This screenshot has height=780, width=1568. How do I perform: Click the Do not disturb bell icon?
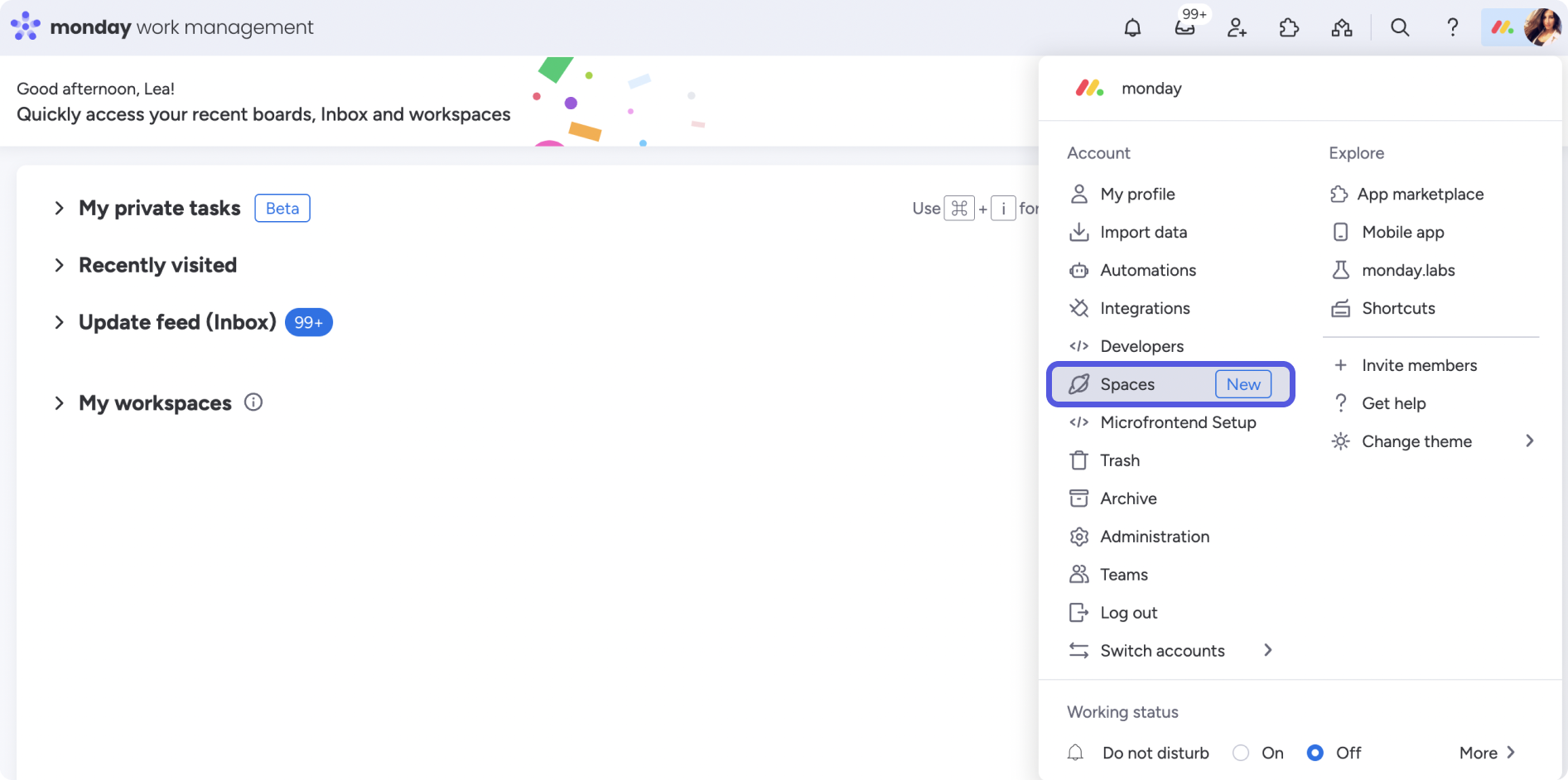[1075, 753]
